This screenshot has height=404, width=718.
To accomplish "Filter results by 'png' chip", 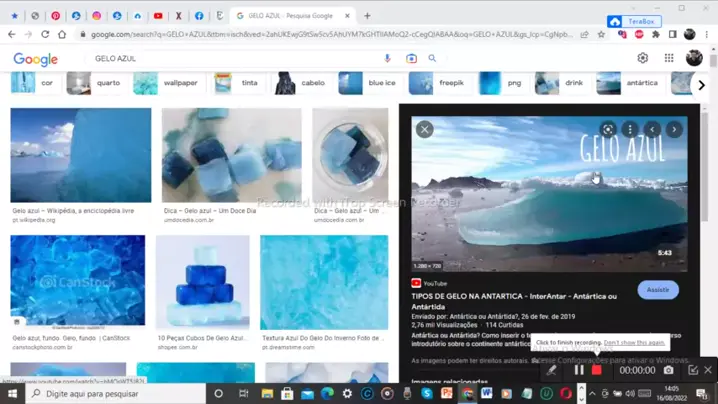I will coord(503,83).
